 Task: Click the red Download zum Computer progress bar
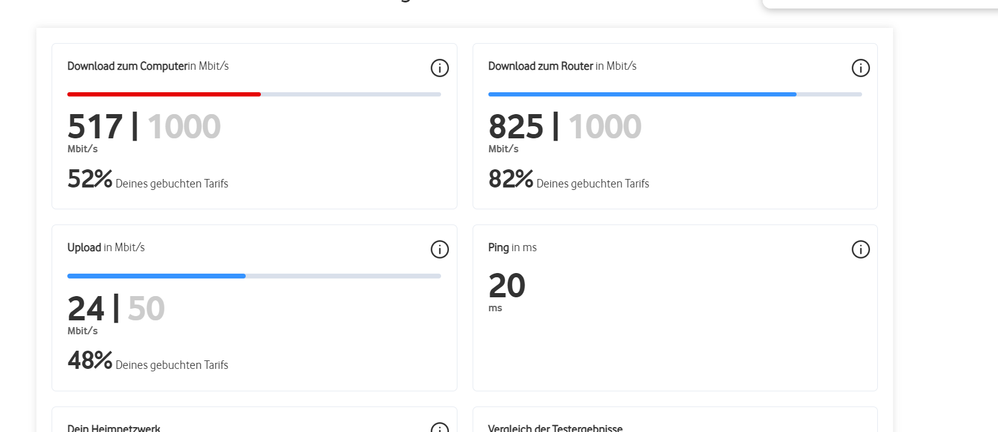point(254,94)
